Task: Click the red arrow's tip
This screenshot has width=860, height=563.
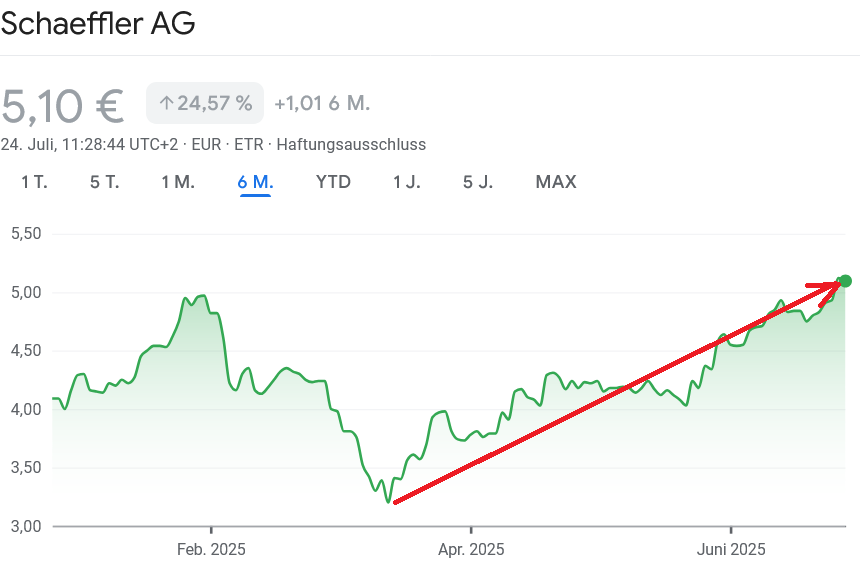Action: pyautogui.click(x=841, y=282)
